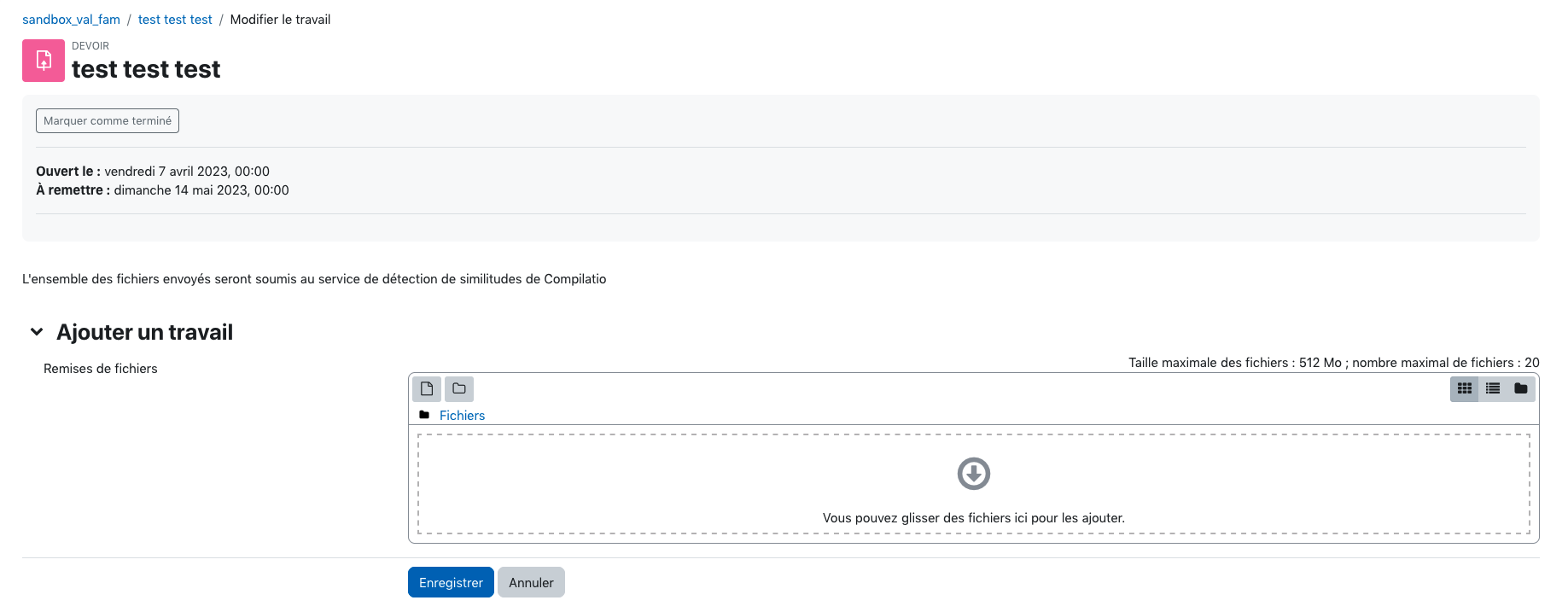The width and height of the screenshot is (1568, 612).
Task: Cancel editing with Annuler
Action: point(531,582)
